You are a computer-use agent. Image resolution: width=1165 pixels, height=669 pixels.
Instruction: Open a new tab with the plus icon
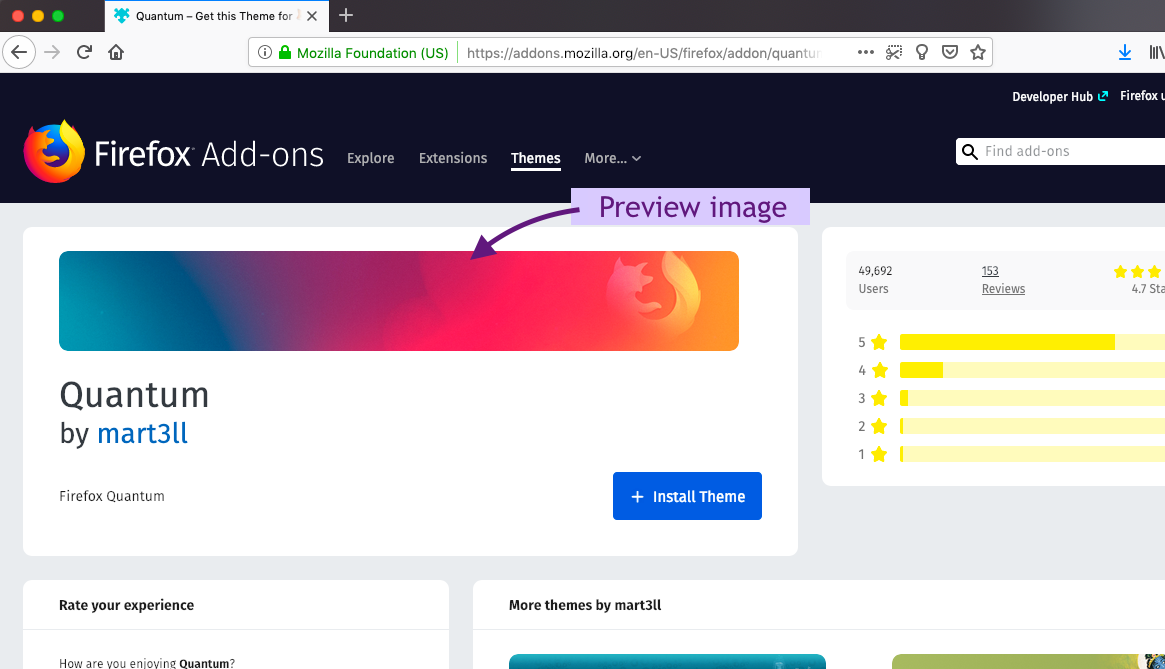(x=345, y=16)
